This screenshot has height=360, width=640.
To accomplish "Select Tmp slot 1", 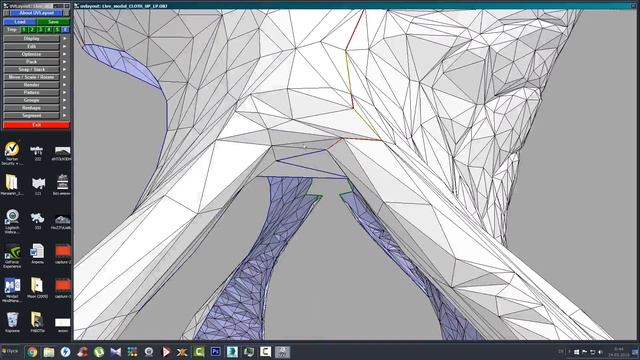I will (x=24, y=29).
